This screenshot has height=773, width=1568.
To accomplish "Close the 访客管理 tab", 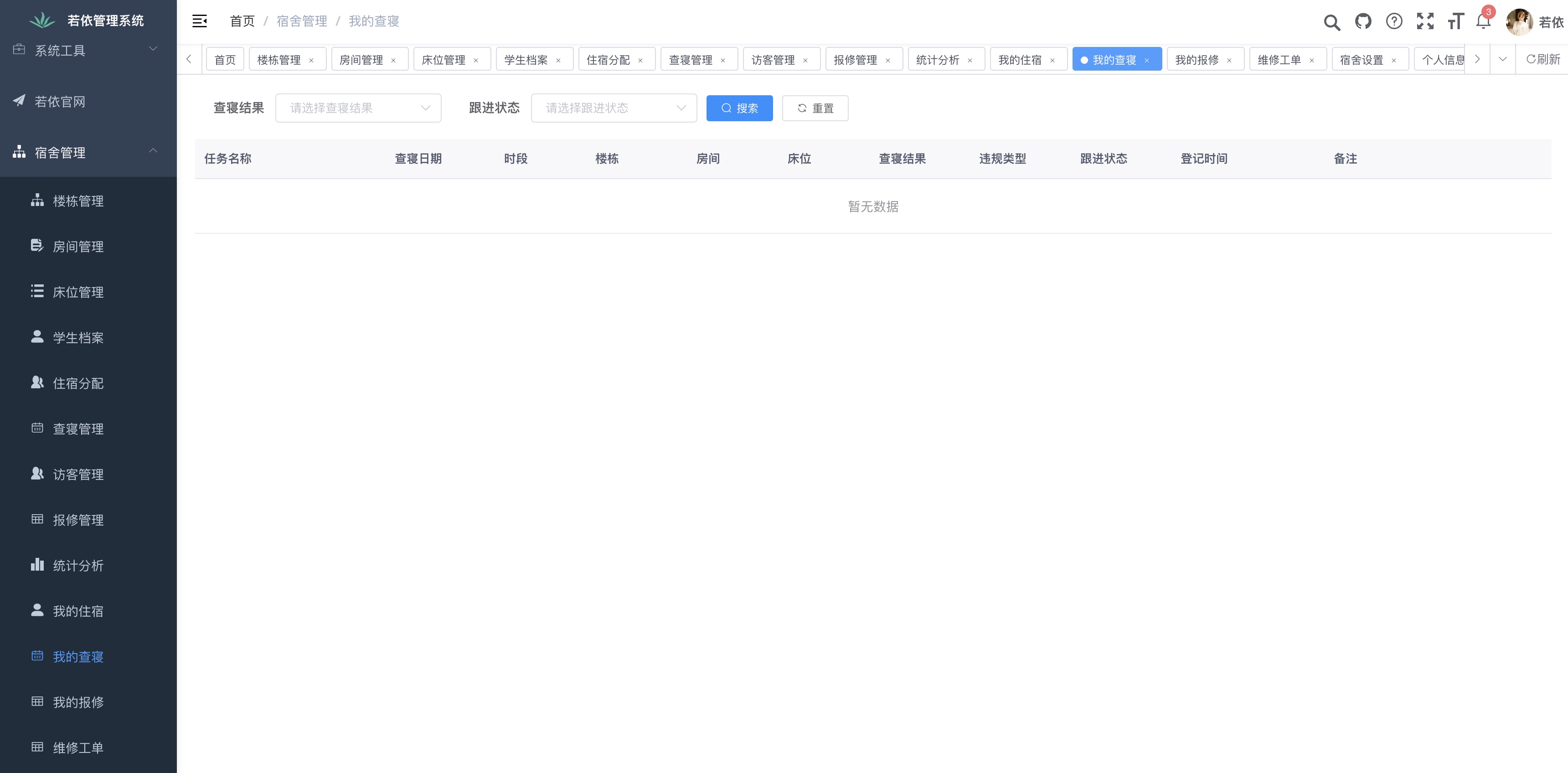I will 805,60.
